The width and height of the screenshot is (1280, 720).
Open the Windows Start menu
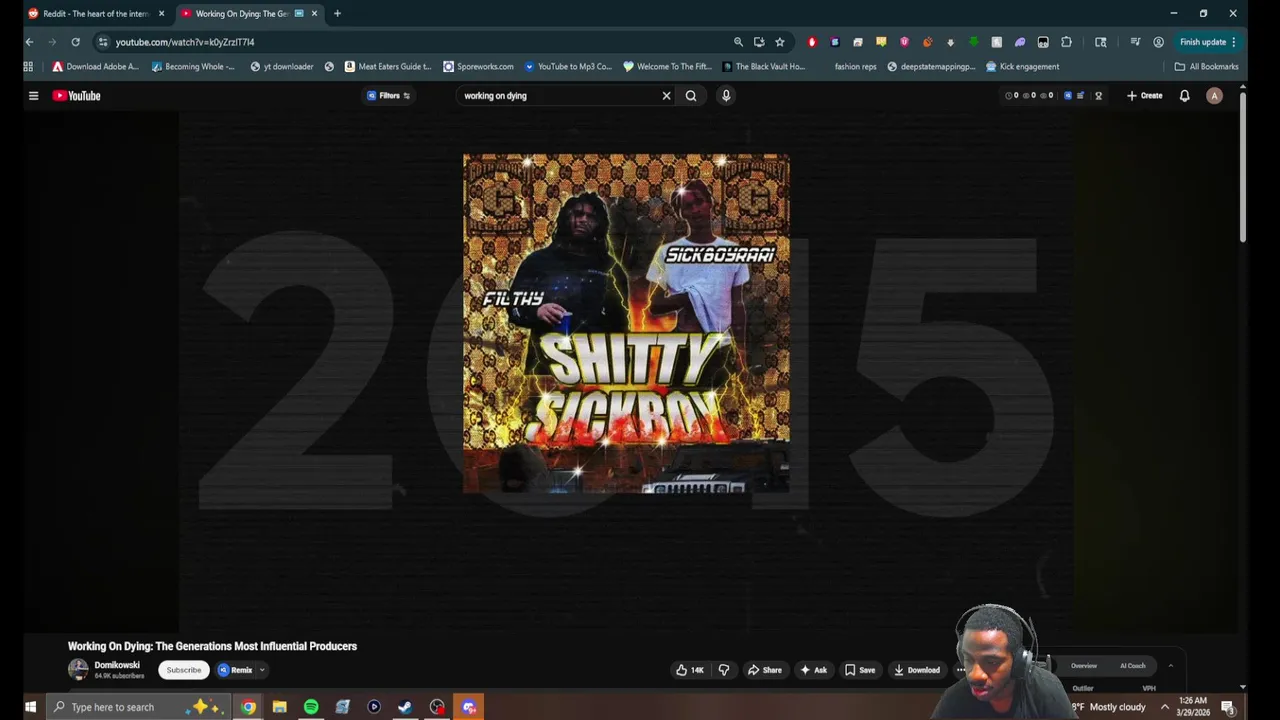[30, 707]
